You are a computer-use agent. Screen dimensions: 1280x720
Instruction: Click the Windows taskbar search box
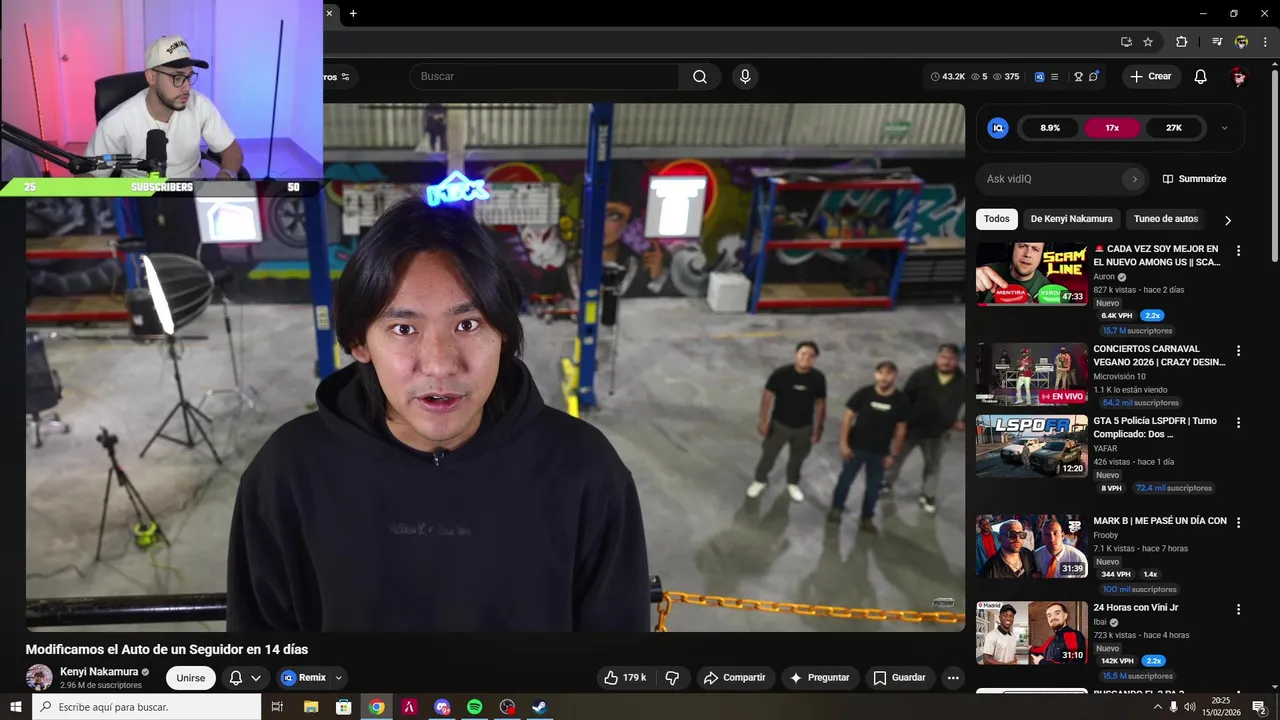point(147,707)
